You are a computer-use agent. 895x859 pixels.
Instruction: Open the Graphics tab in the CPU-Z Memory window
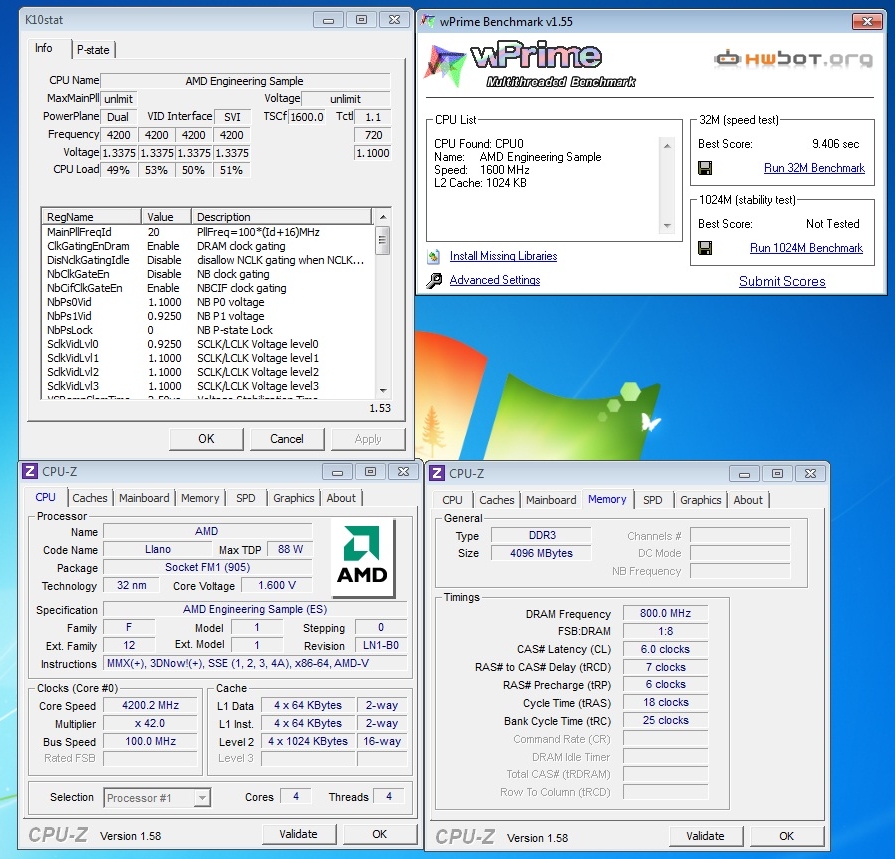pyautogui.click(x=700, y=500)
